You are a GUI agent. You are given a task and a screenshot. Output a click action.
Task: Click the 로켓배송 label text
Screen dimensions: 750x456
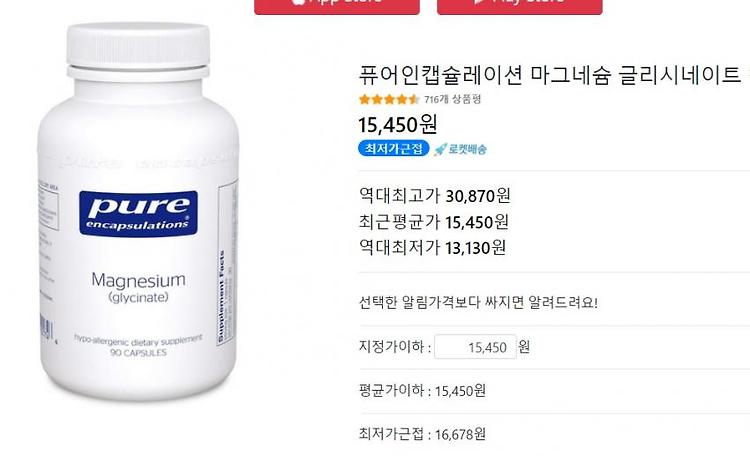coord(467,149)
